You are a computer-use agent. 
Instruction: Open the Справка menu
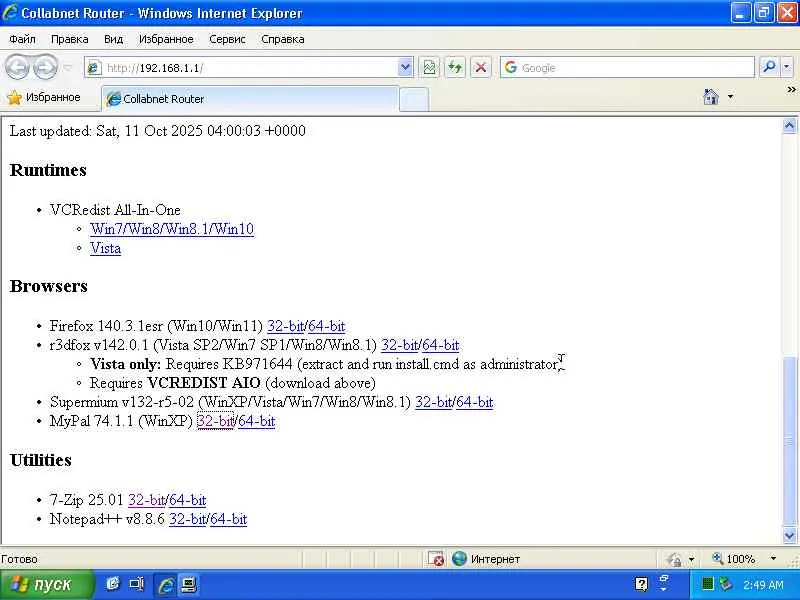(x=283, y=39)
